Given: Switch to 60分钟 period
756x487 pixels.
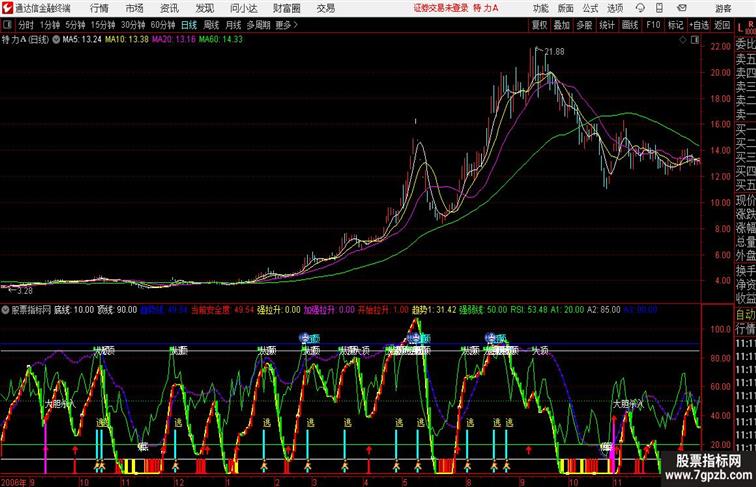Looking at the screenshot, I should point(163,25).
